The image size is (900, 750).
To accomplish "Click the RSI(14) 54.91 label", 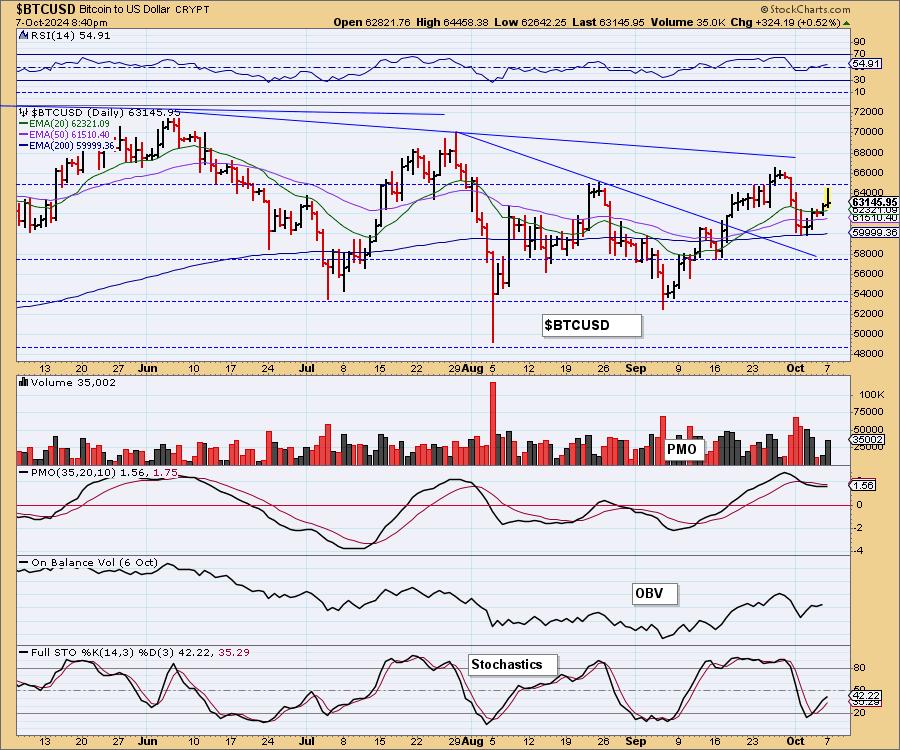I will click(70, 35).
